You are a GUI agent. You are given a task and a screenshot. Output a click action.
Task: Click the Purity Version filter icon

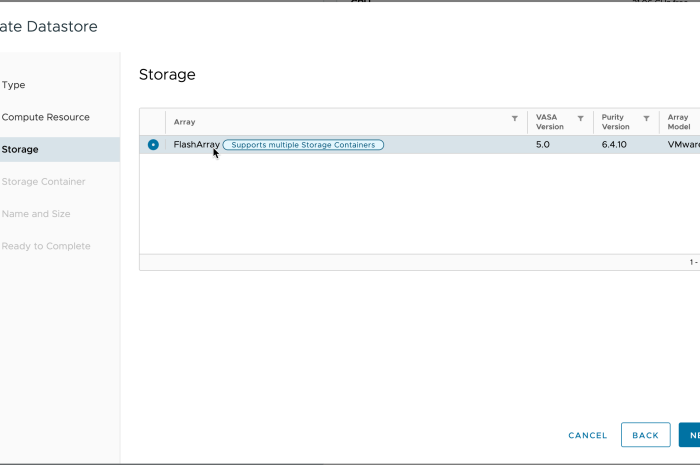click(646, 118)
